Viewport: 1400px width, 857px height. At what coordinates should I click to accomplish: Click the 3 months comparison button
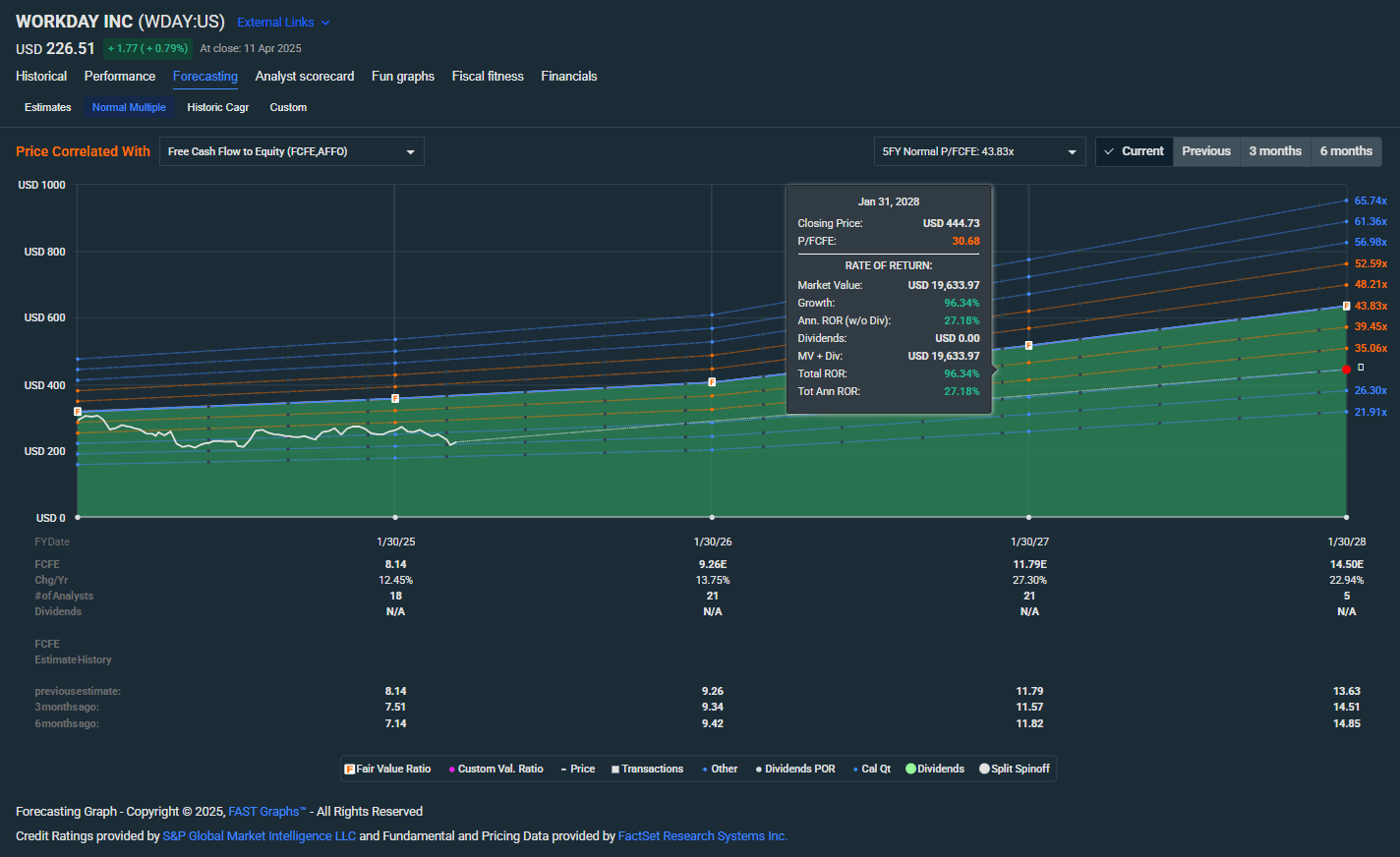point(1275,150)
